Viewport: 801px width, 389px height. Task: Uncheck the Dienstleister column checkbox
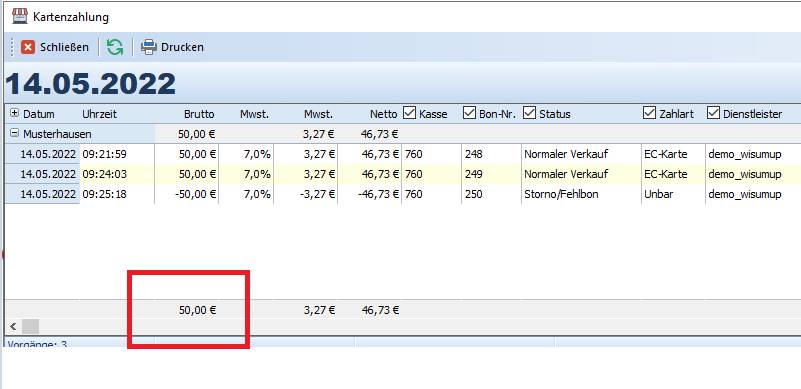(713, 113)
